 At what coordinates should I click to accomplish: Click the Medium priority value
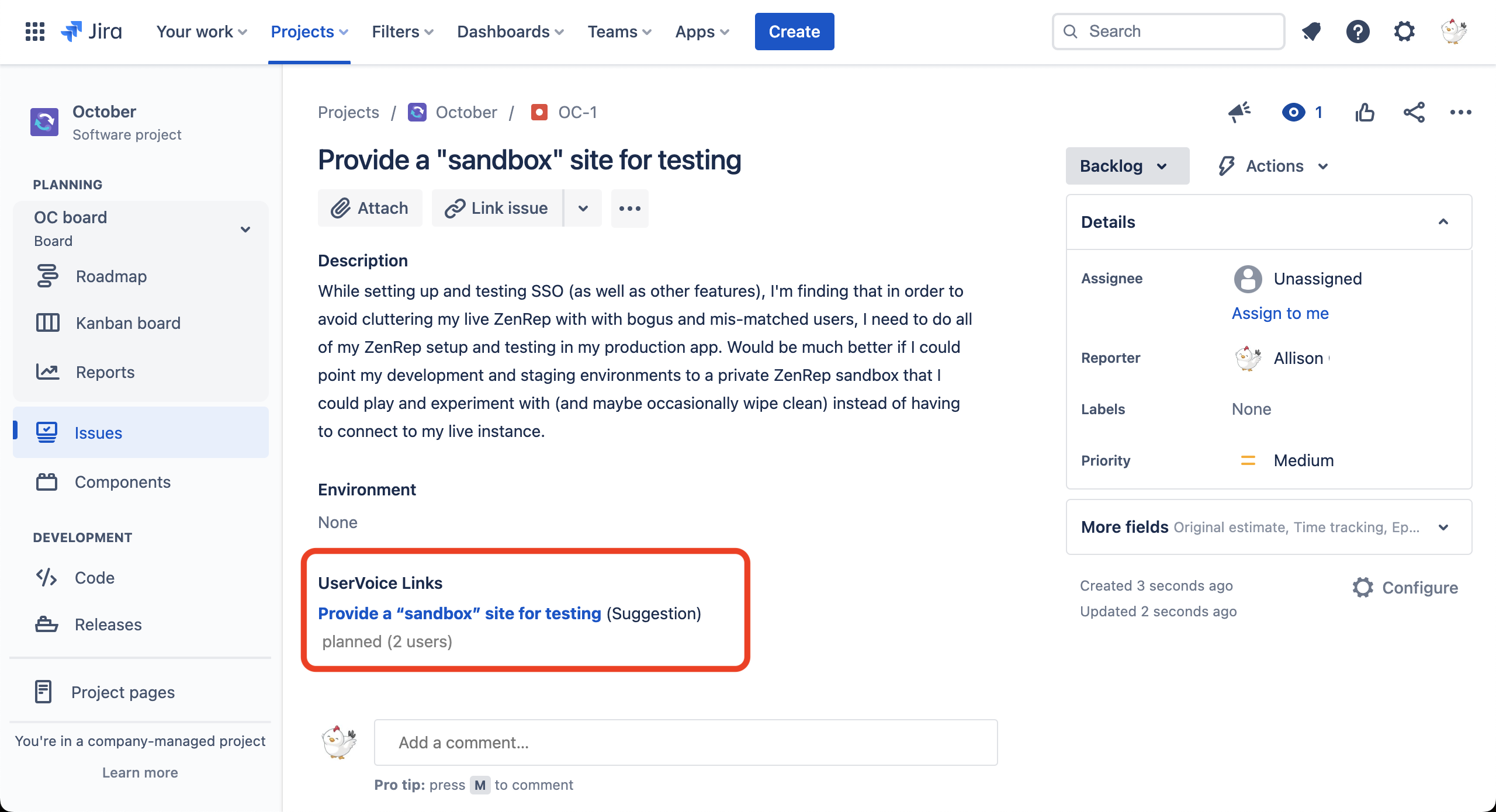coord(1303,460)
